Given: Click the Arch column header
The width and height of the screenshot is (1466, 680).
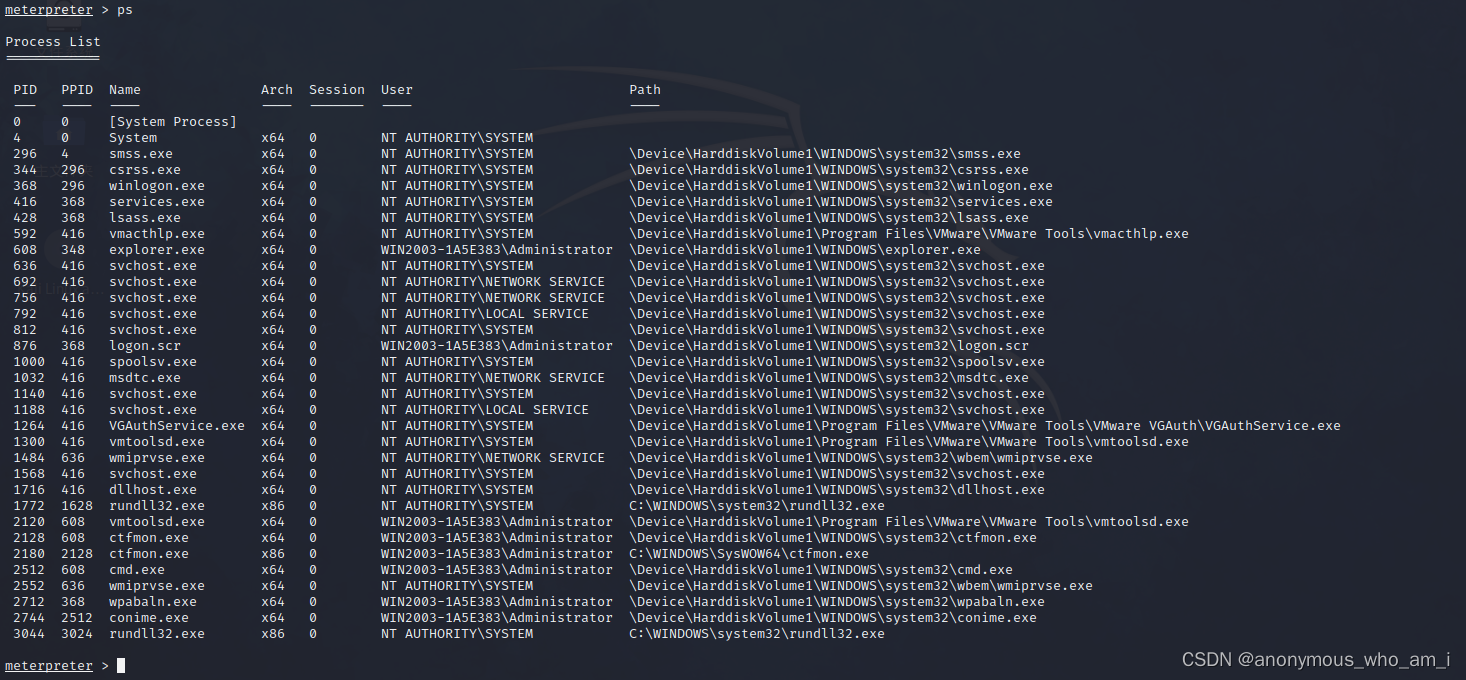Looking at the screenshot, I should coord(277,90).
